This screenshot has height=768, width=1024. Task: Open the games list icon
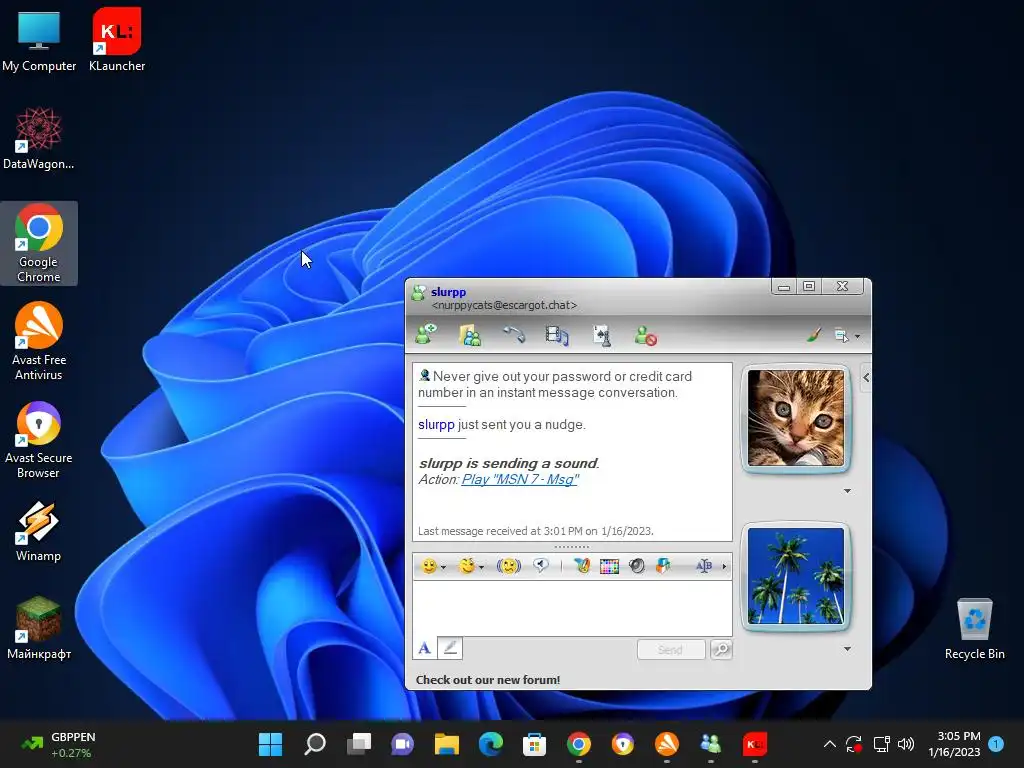click(x=601, y=336)
